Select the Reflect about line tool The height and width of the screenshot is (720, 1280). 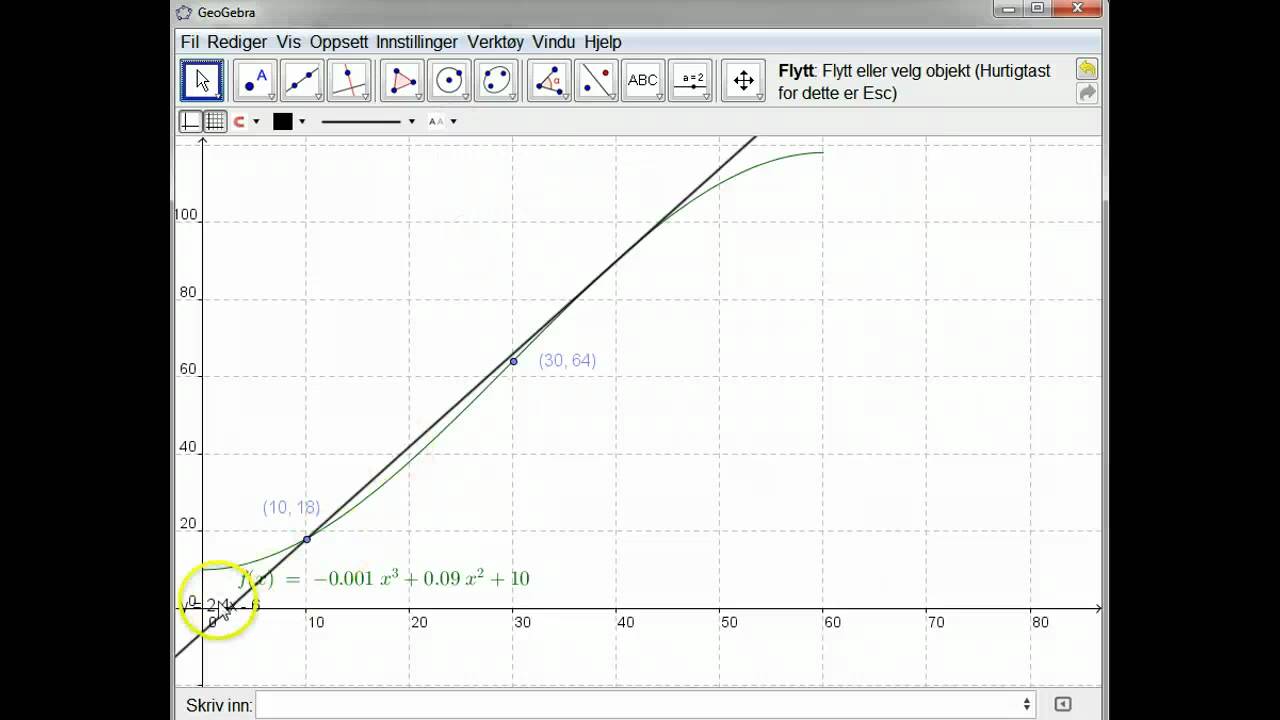(596, 81)
